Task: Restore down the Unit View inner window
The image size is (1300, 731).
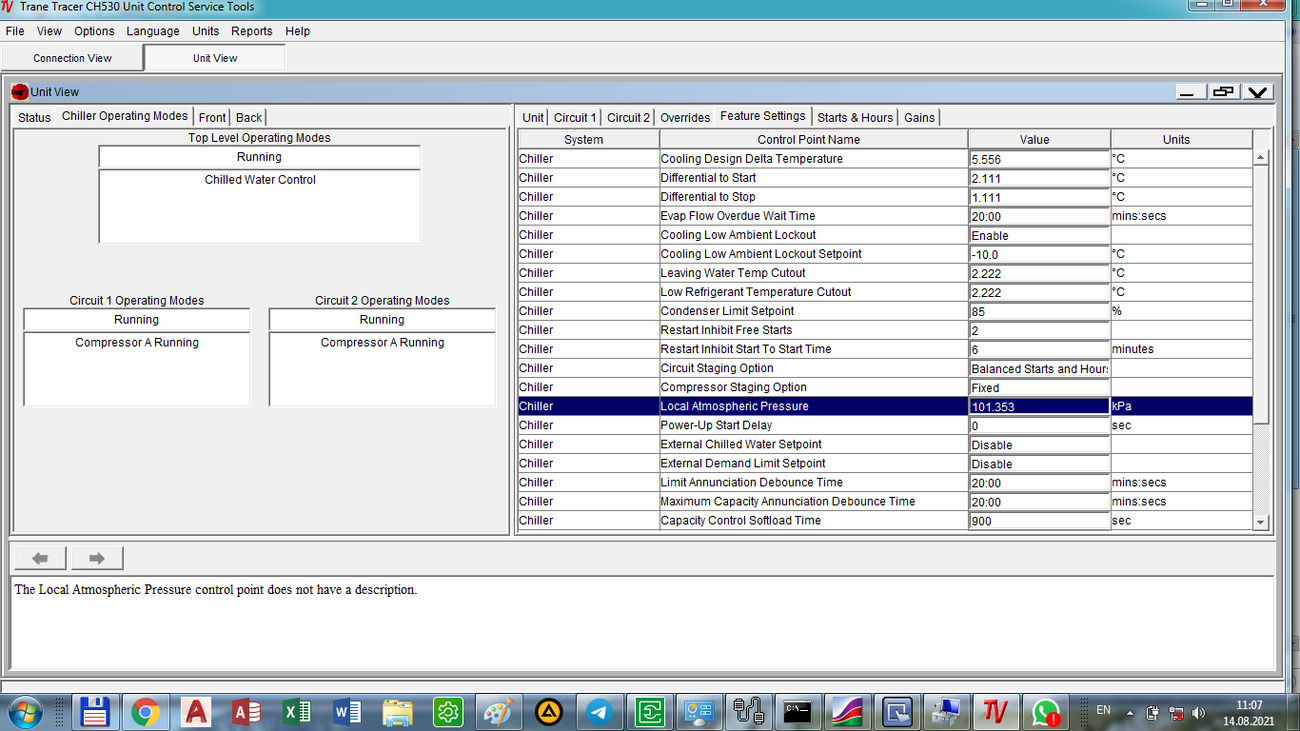Action: click(x=1223, y=92)
